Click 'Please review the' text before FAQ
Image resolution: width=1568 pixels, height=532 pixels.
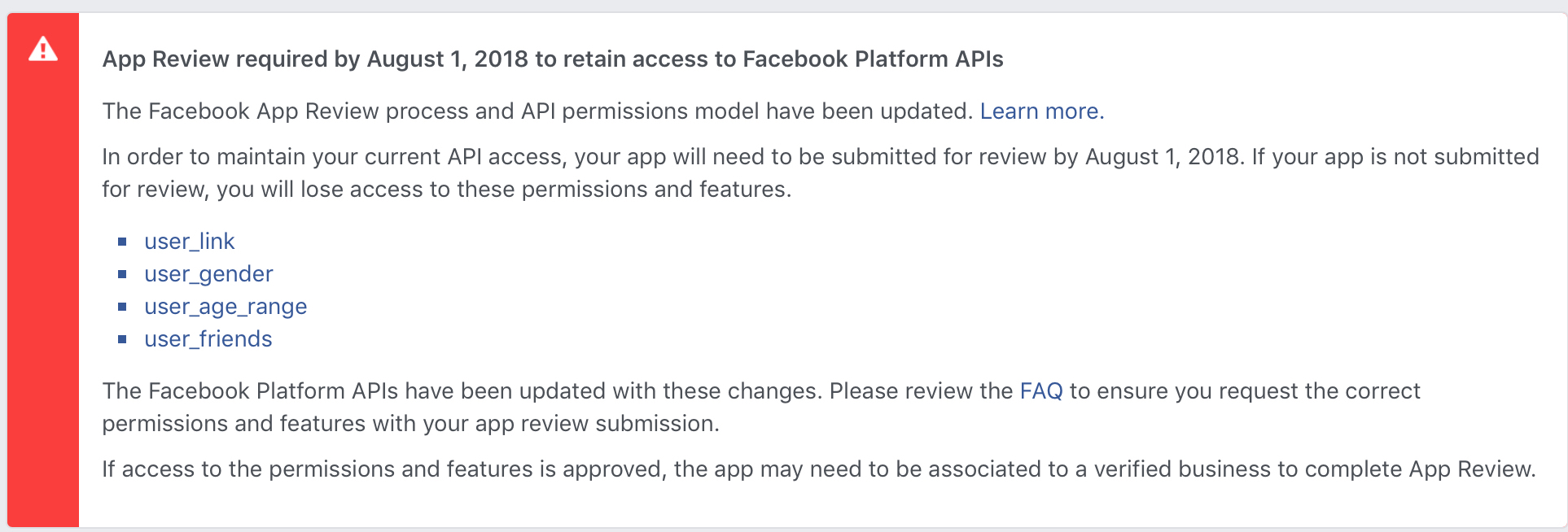pyautogui.click(x=922, y=391)
